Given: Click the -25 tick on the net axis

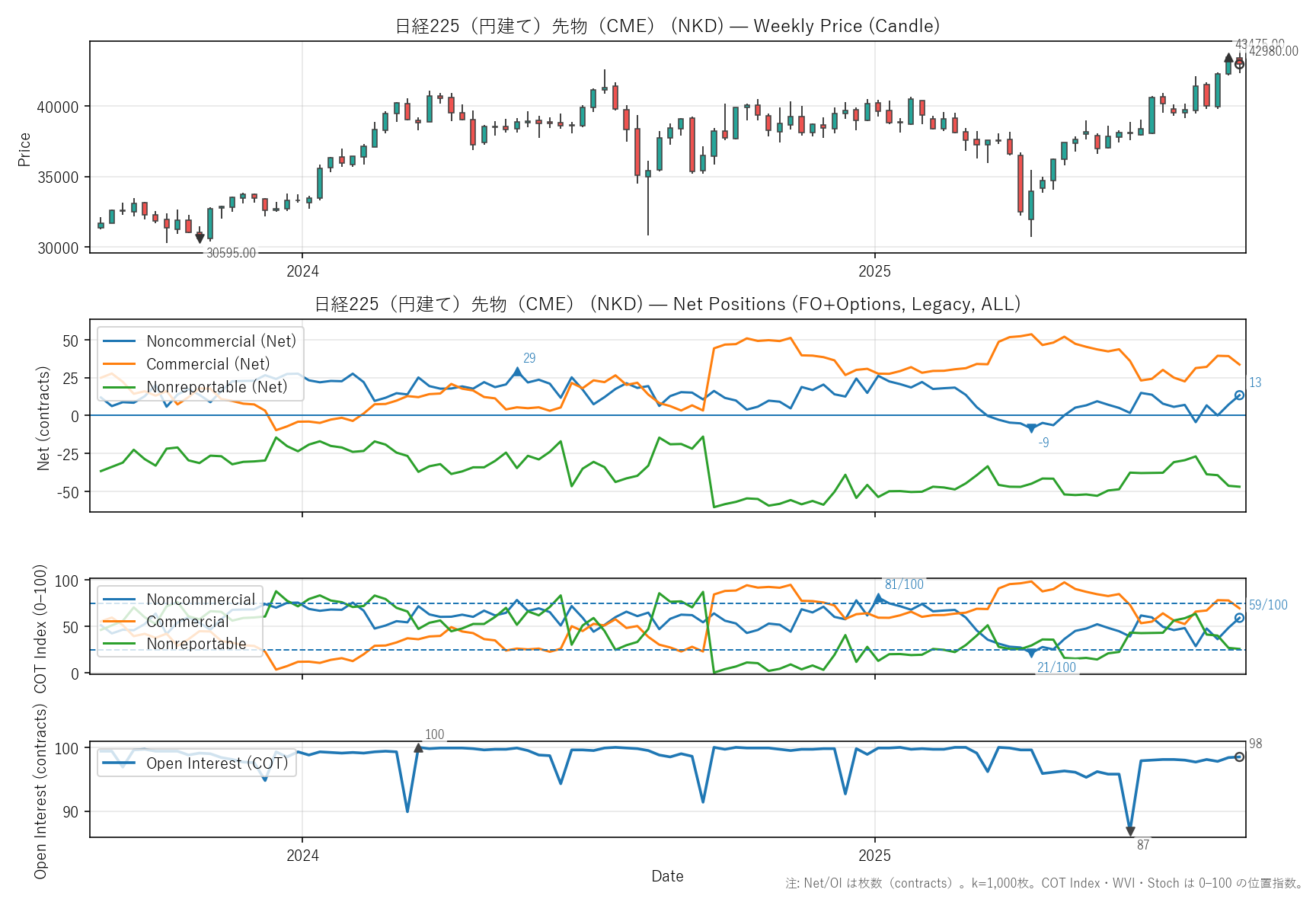Looking at the screenshot, I should pyautogui.click(x=67, y=455).
